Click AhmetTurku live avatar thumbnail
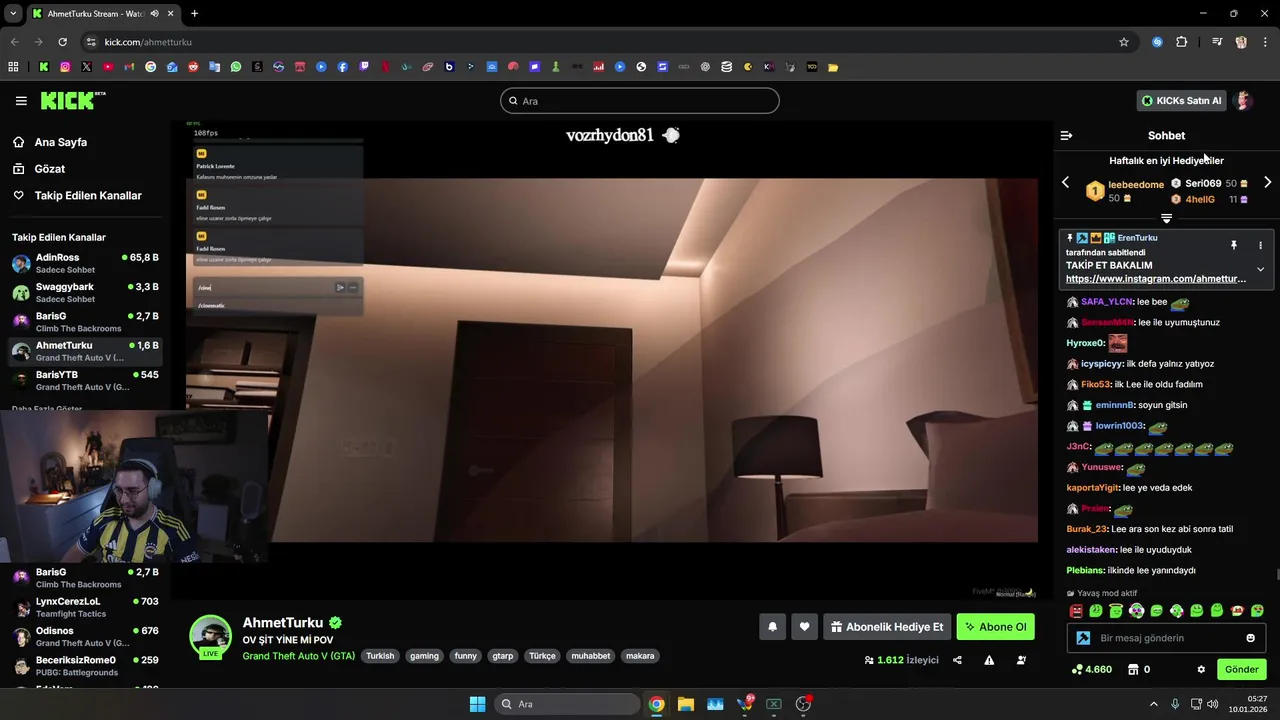Viewport: 1280px width, 720px height. coord(210,637)
